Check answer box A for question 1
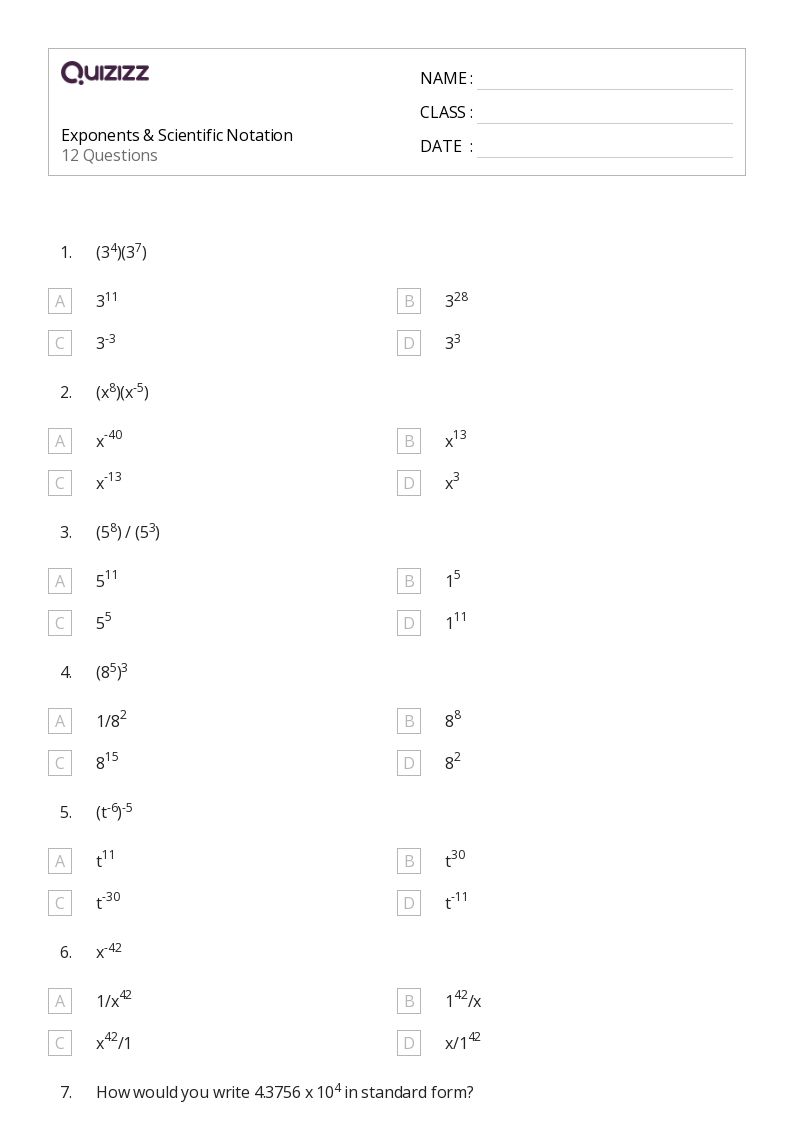This screenshot has height=1123, width=794. tap(60, 301)
